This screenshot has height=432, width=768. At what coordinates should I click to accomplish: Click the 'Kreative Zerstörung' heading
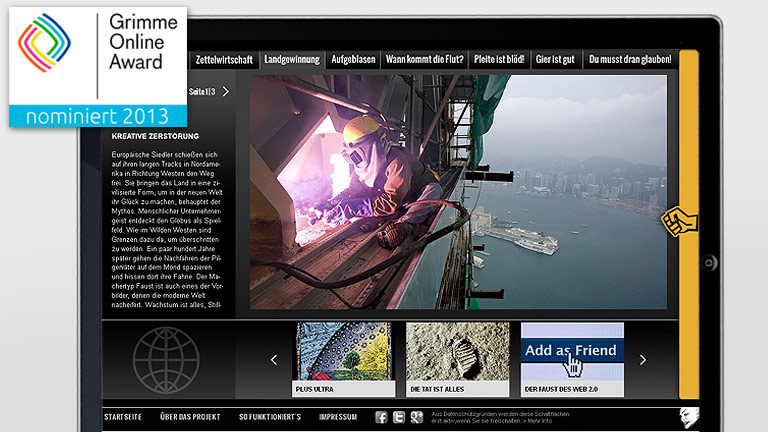[x=155, y=136]
